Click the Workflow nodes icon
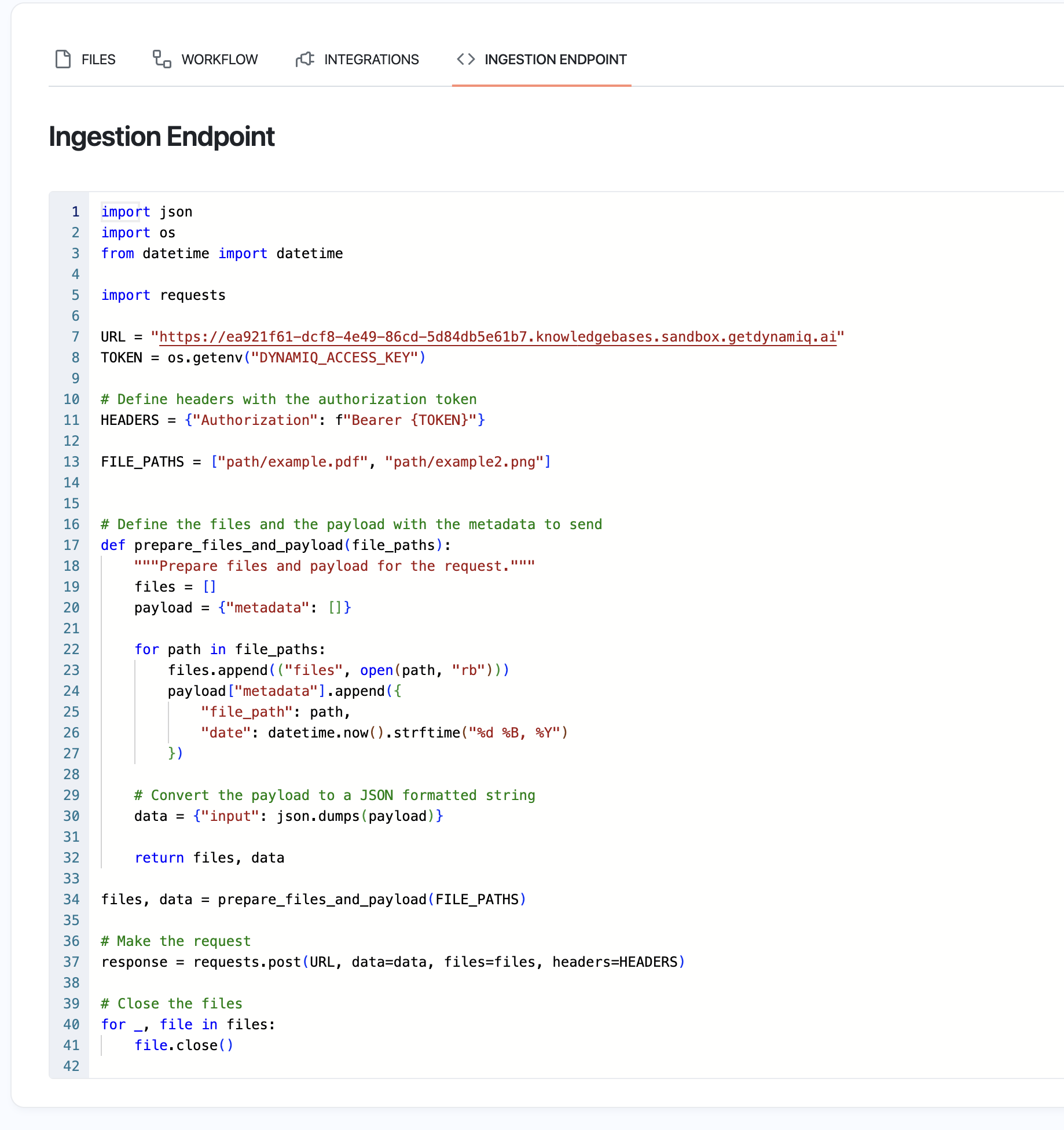The height and width of the screenshot is (1130, 1064). [162, 59]
